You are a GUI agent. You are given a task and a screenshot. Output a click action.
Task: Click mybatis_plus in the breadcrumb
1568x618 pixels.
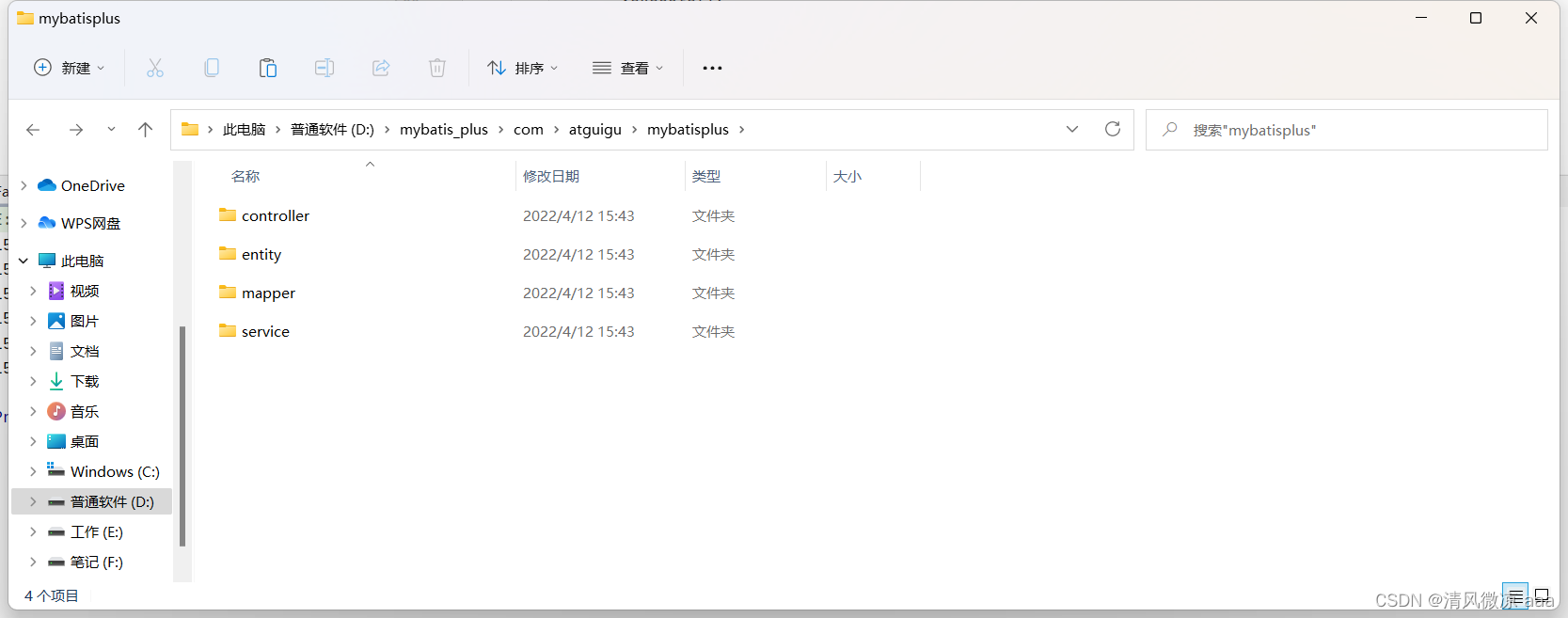444,130
